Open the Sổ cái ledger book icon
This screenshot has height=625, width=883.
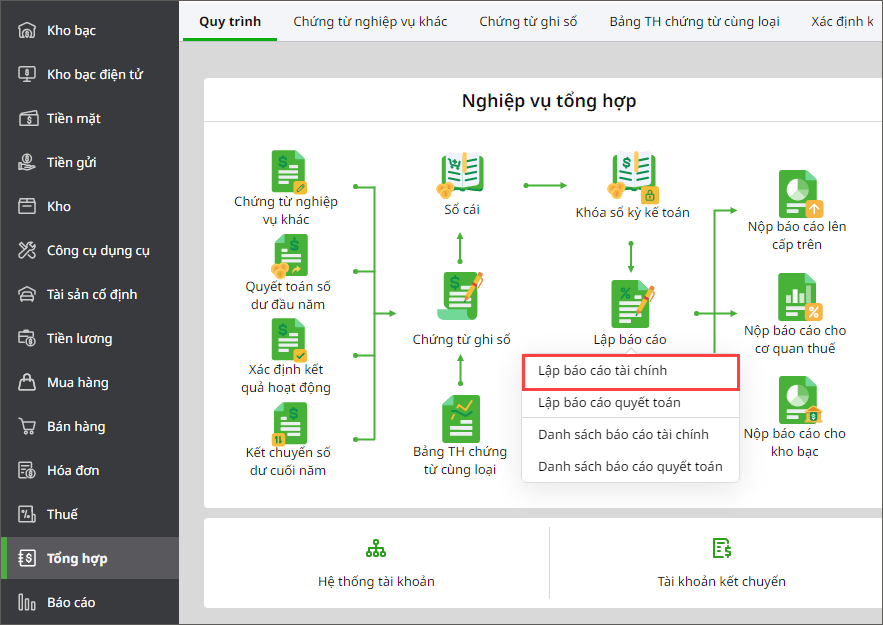pyautogui.click(x=460, y=173)
